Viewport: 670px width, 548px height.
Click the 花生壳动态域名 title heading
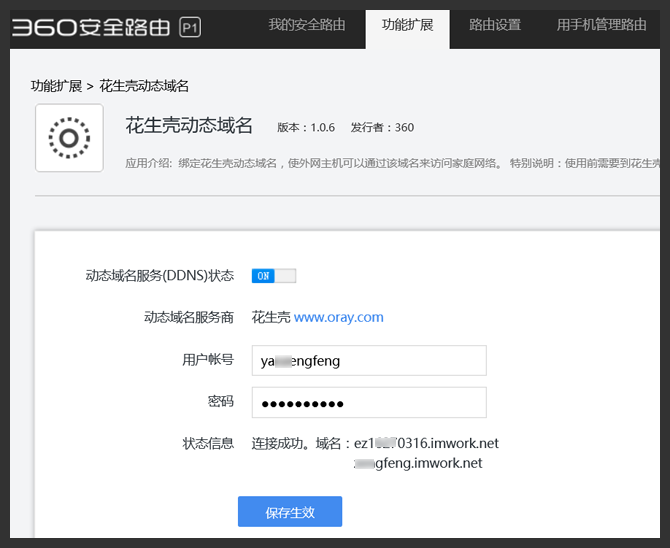click(x=189, y=126)
